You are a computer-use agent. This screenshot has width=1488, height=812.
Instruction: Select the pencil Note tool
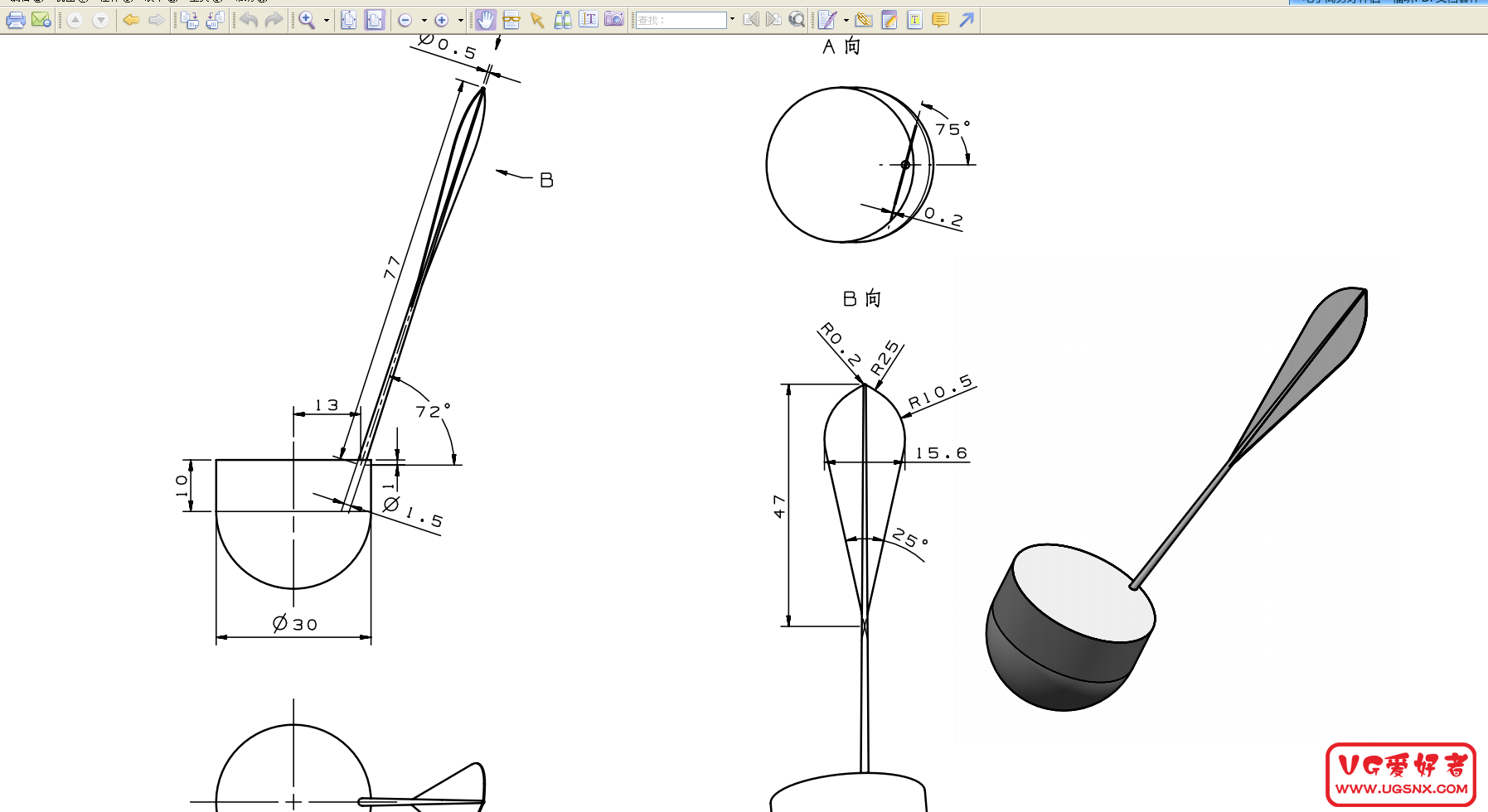pos(889,20)
